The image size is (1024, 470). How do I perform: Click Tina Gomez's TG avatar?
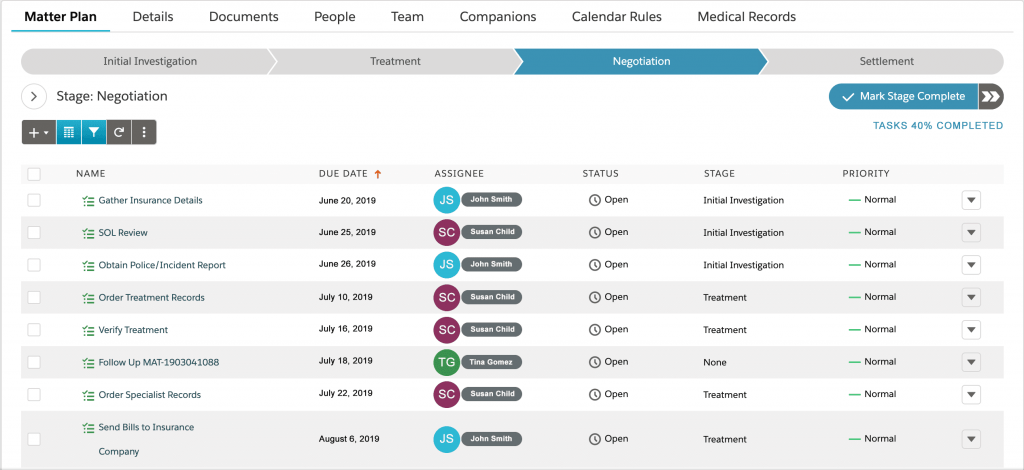[x=447, y=362]
